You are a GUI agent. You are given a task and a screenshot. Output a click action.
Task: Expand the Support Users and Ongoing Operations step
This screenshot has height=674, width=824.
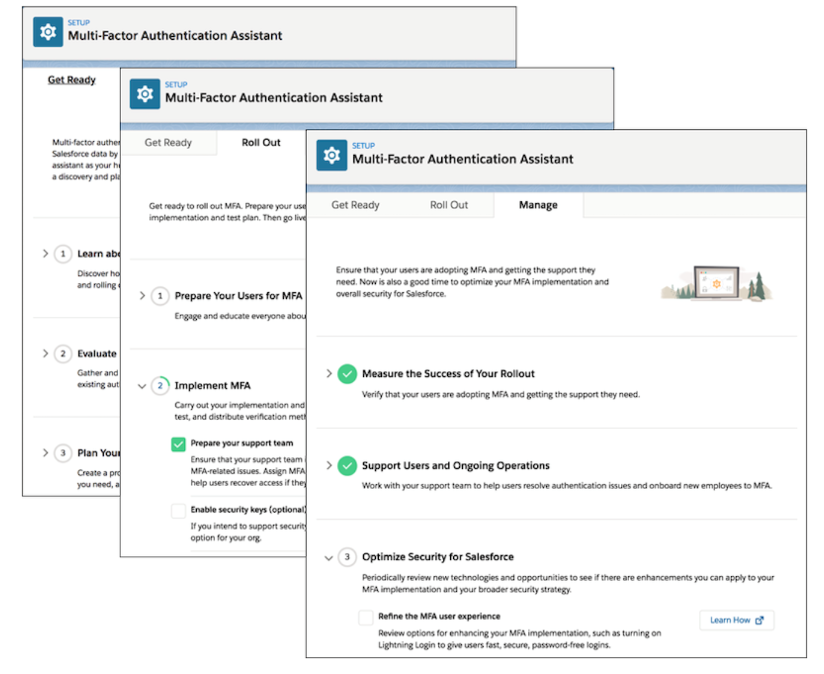tap(329, 465)
